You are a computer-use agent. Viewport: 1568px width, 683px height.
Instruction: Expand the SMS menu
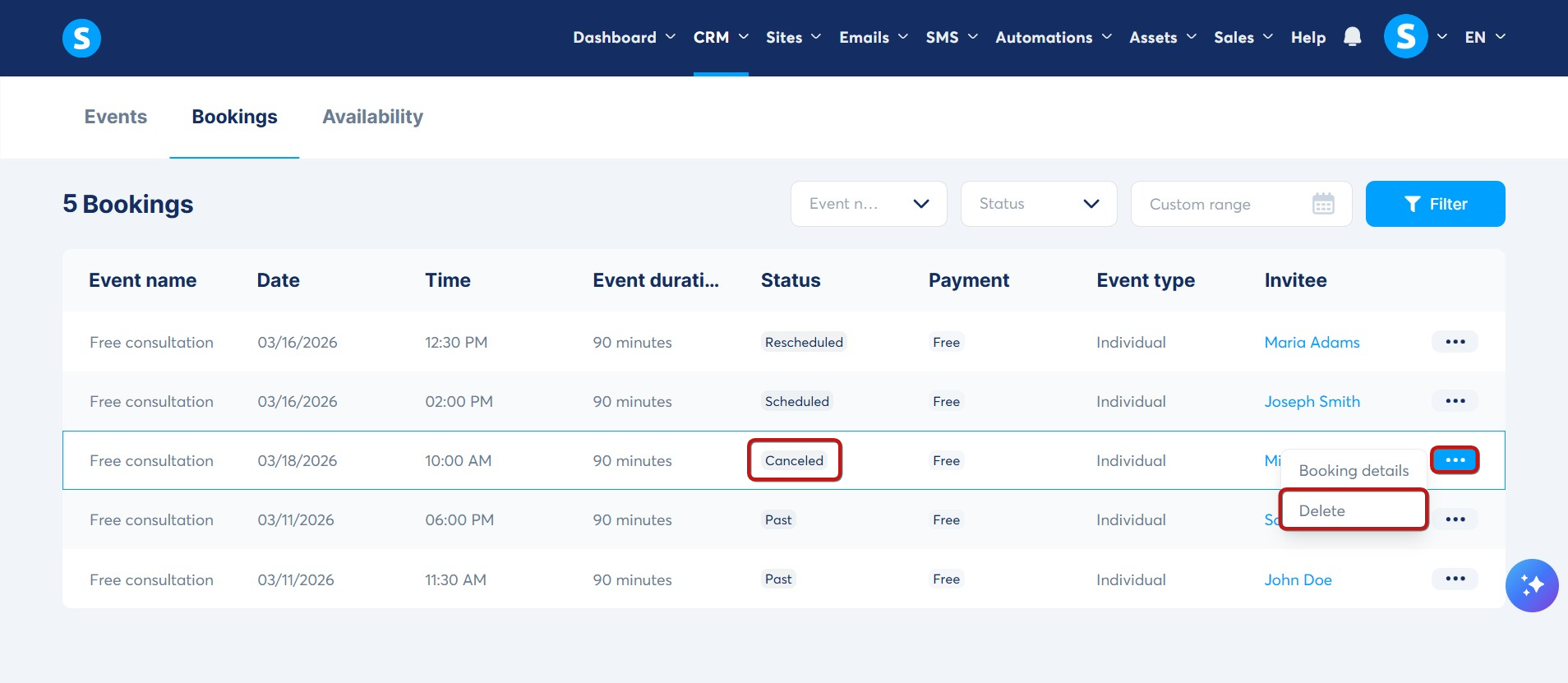952,37
